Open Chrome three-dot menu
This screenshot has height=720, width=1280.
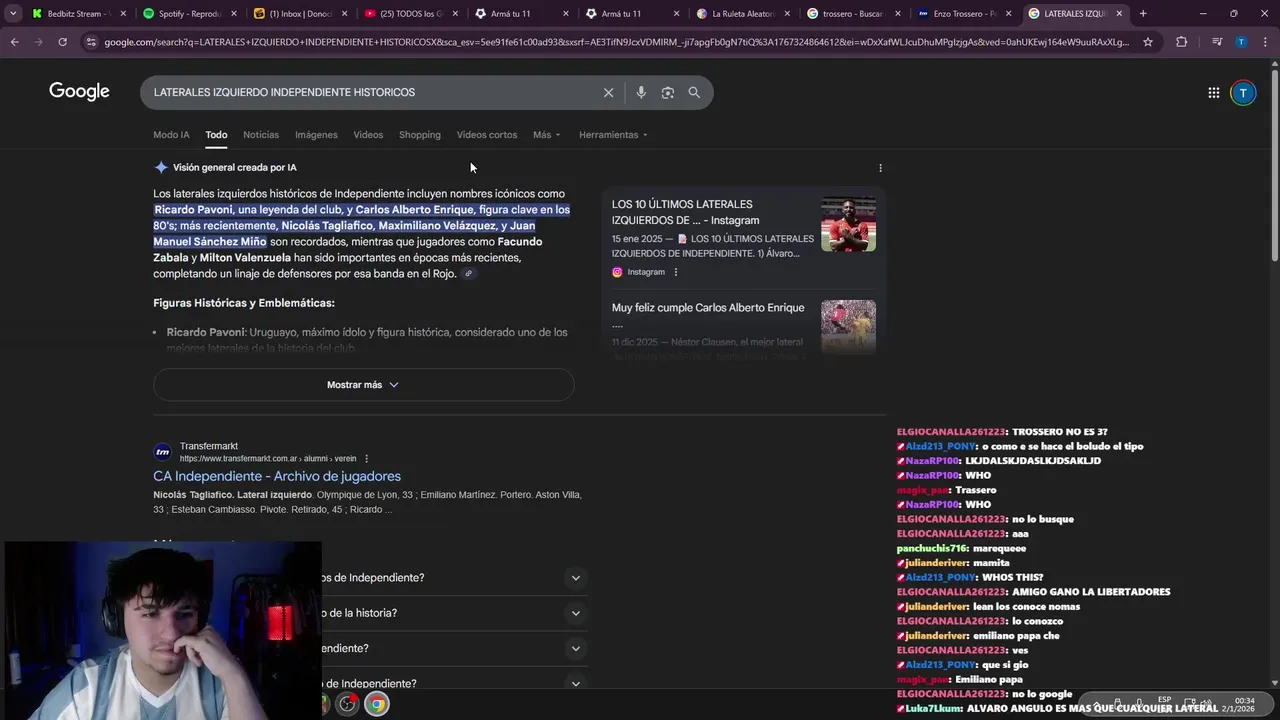click(1264, 42)
